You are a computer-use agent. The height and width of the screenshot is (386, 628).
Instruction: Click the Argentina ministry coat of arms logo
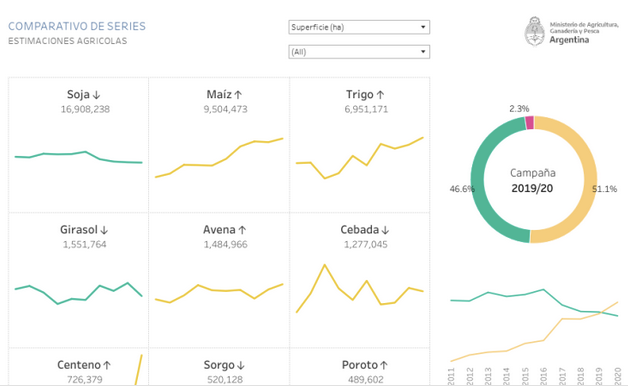point(535,31)
